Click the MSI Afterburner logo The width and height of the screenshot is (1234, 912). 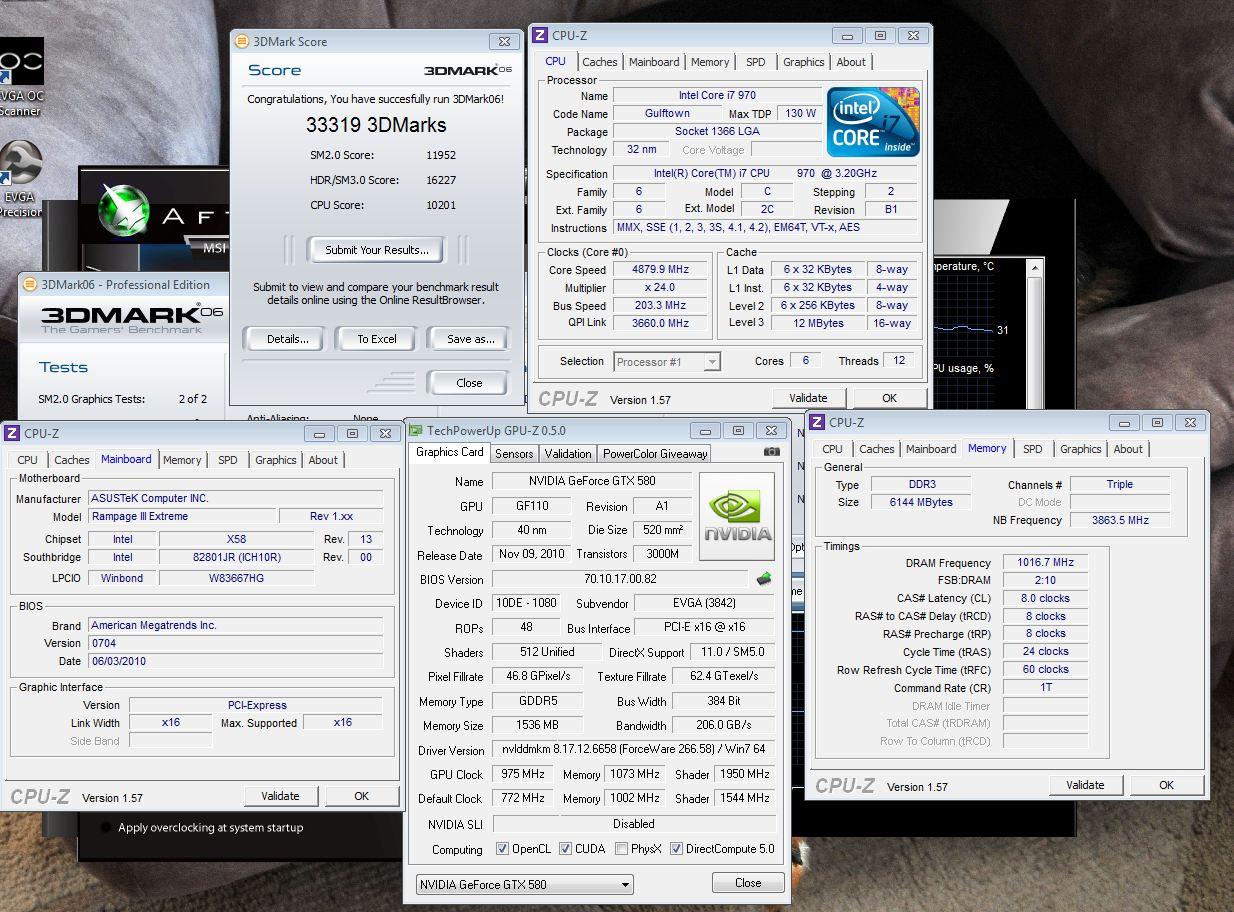(x=122, y=208)
